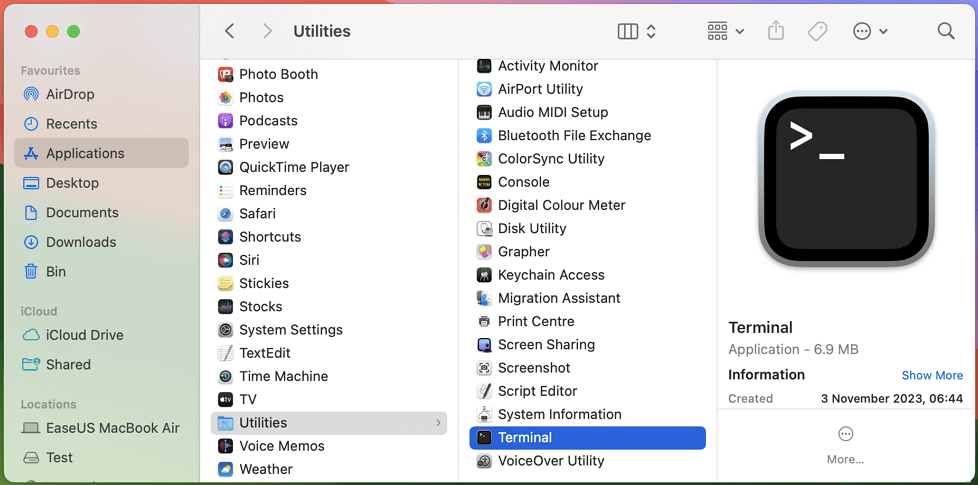The height and width of the screenshot is (485, 978).
Task: Click the Utilities folder row text
Action: 263,423
